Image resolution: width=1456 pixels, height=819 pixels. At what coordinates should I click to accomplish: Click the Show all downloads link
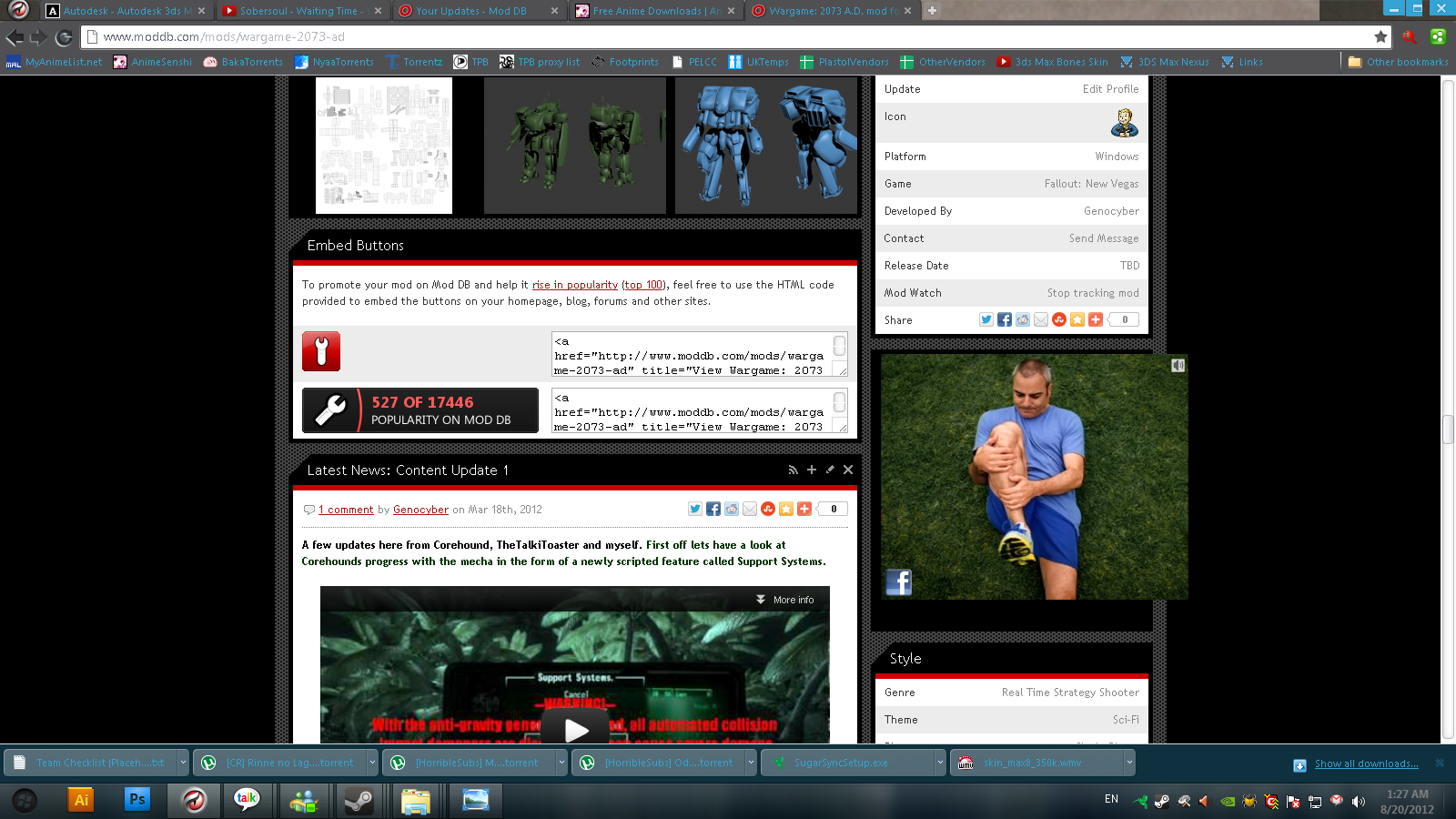(1365, 763)
